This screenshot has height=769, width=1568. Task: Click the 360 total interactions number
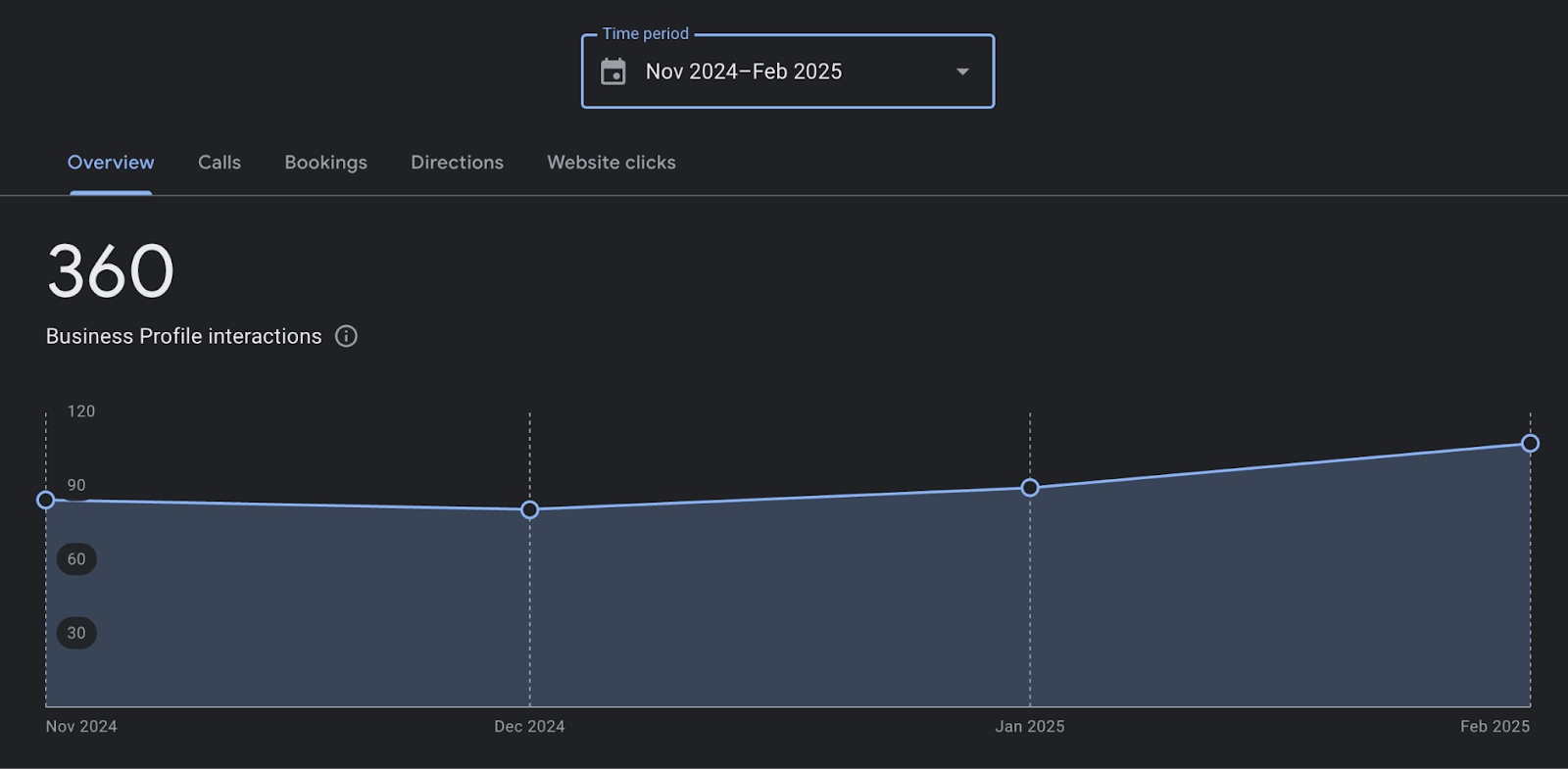(x=111, y=271)
